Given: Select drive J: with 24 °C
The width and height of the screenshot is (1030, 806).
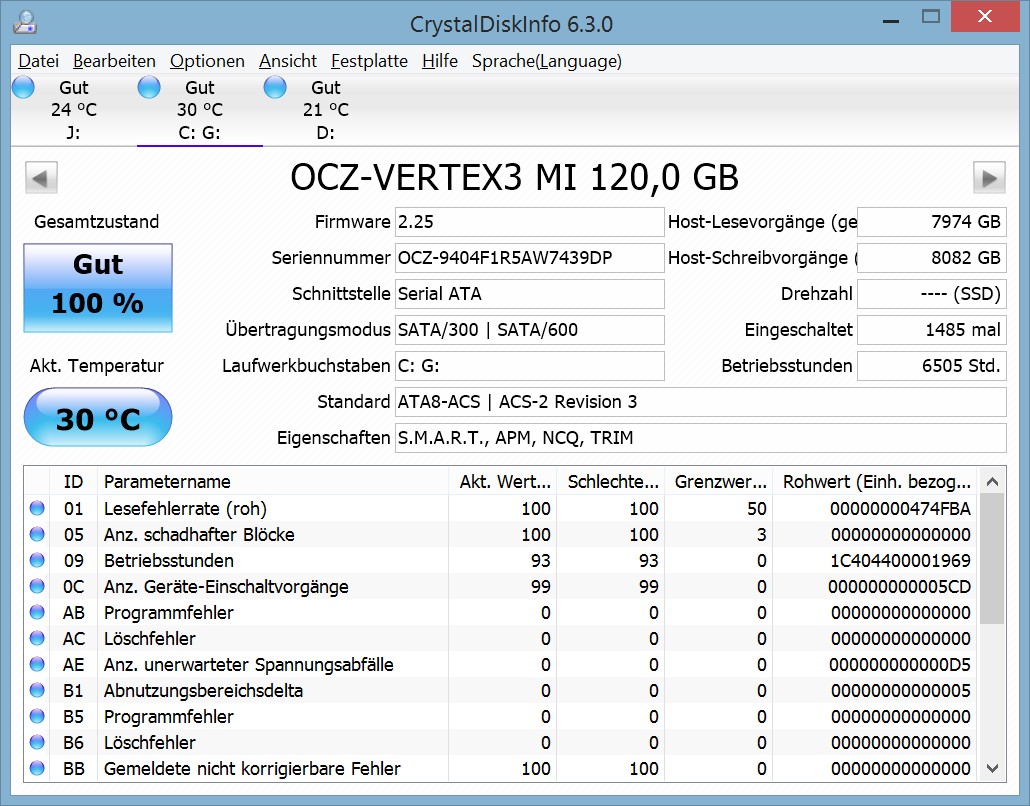Looking at the screenshot, I should point(74,110).
